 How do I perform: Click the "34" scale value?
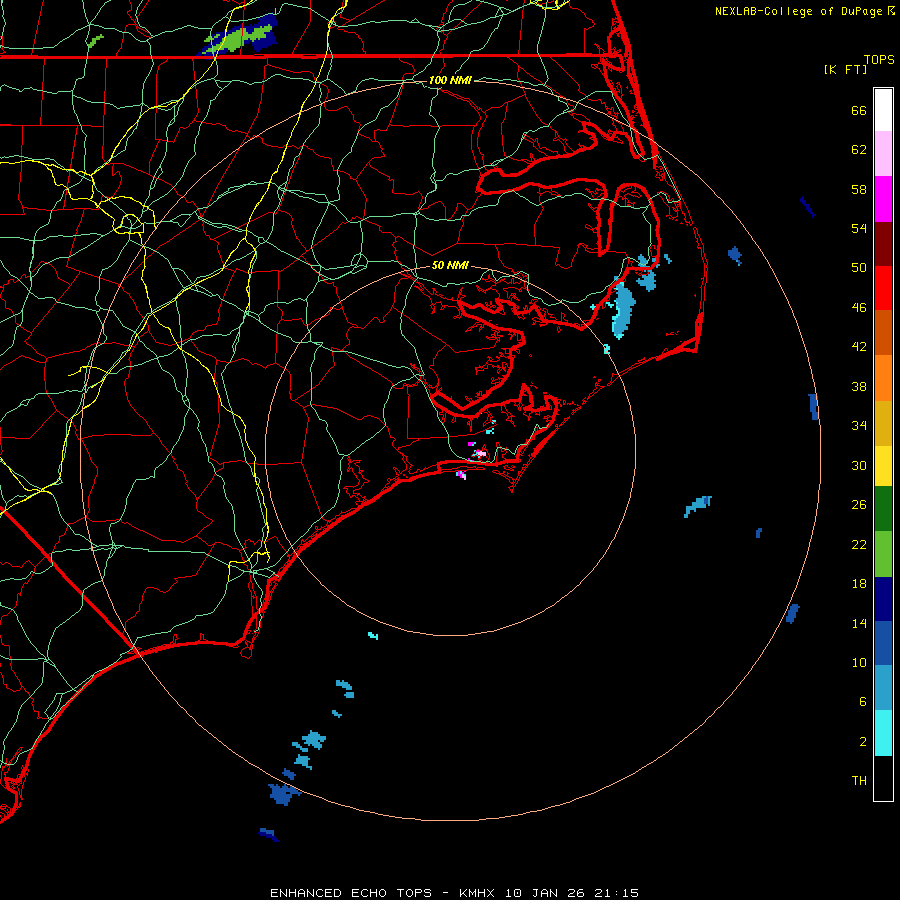859,426
